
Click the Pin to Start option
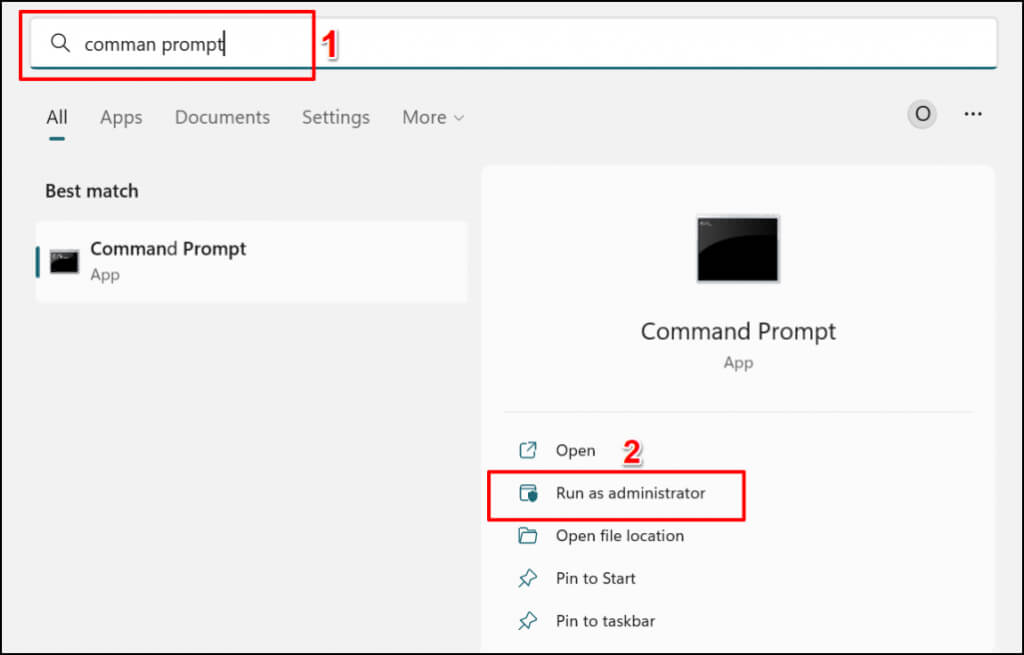pyautogui.click(x=595, y=578)
